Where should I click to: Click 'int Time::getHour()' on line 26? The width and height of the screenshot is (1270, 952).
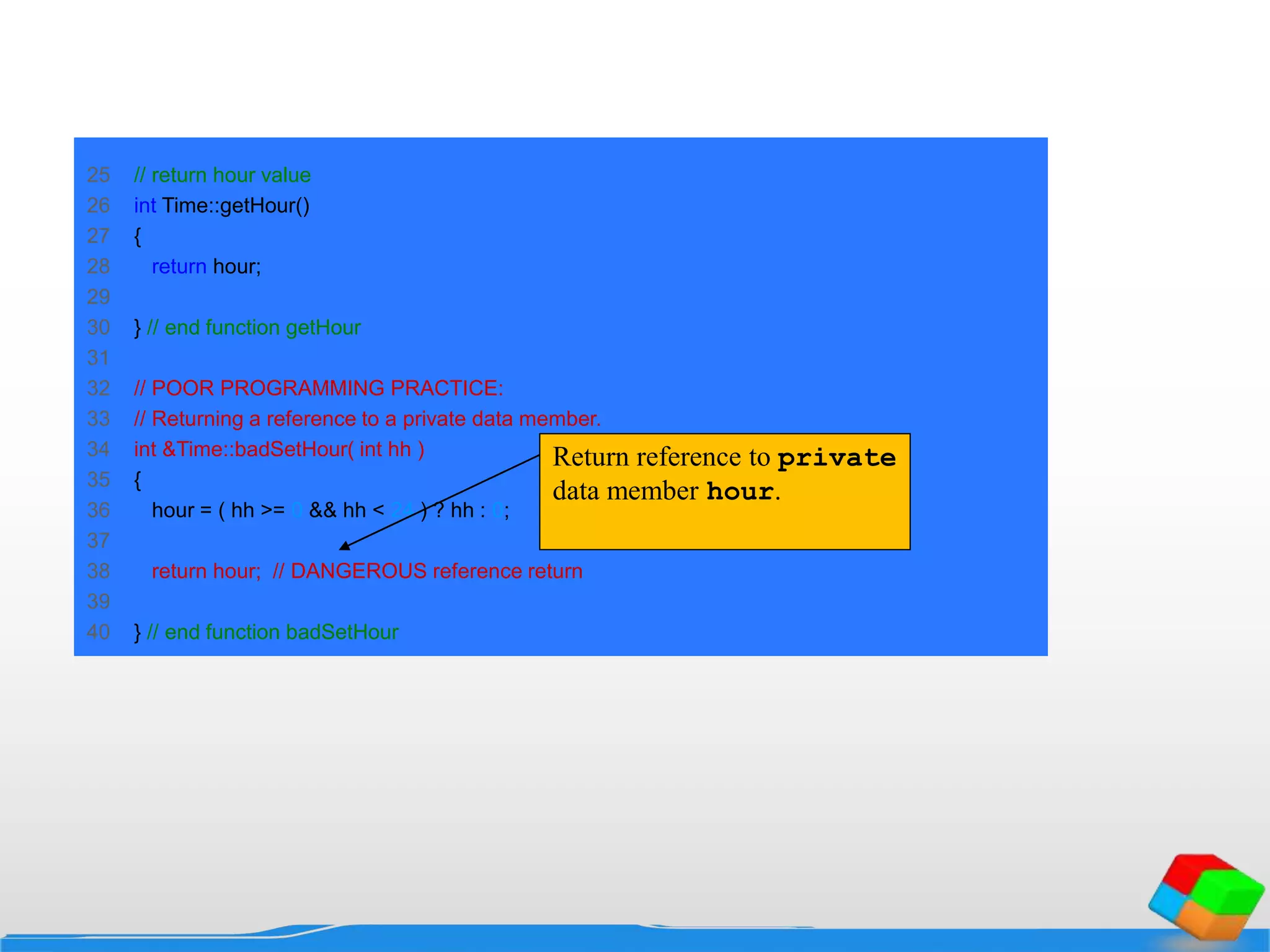(x=221, y=206)
